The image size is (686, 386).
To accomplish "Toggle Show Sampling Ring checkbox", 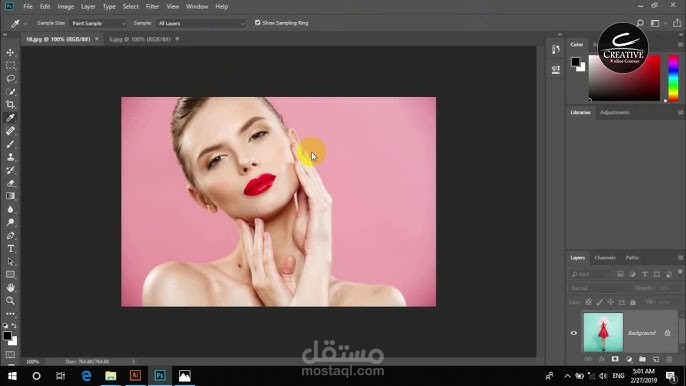I will (257, 23).
